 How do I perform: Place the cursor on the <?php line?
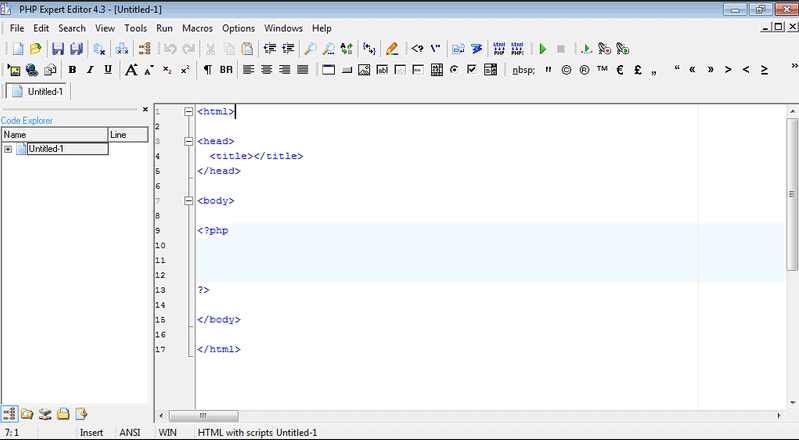point(491,230)
